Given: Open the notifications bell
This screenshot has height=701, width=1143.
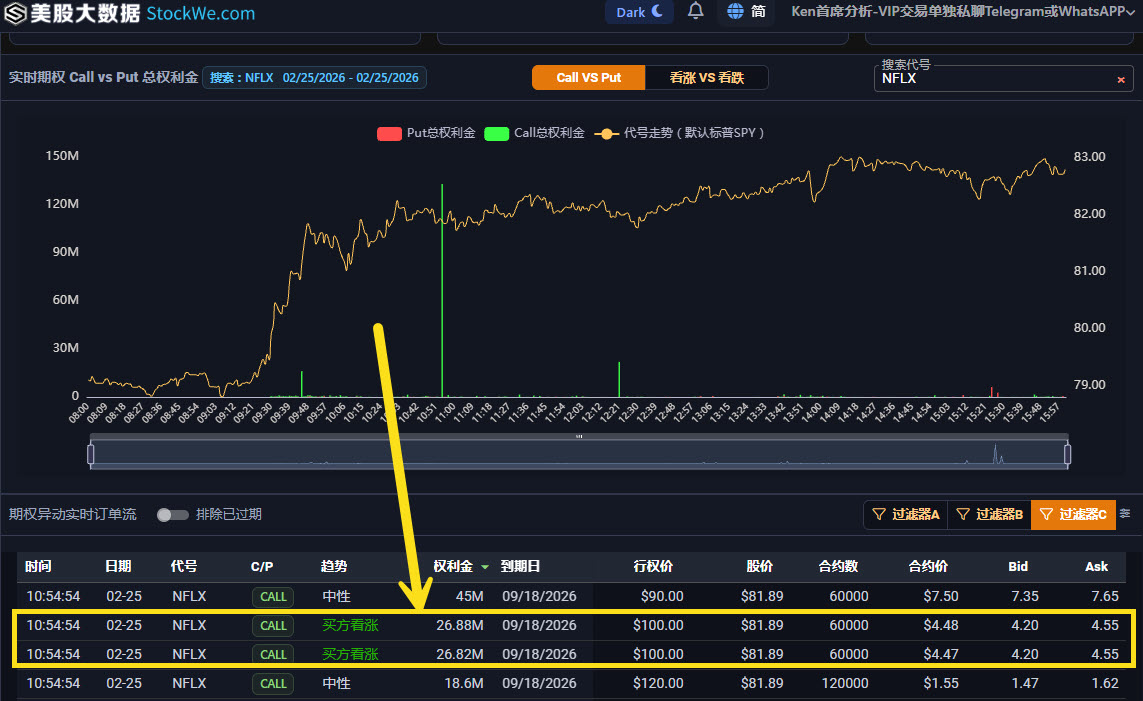Looking at the screenshot, I should point(696,12).
